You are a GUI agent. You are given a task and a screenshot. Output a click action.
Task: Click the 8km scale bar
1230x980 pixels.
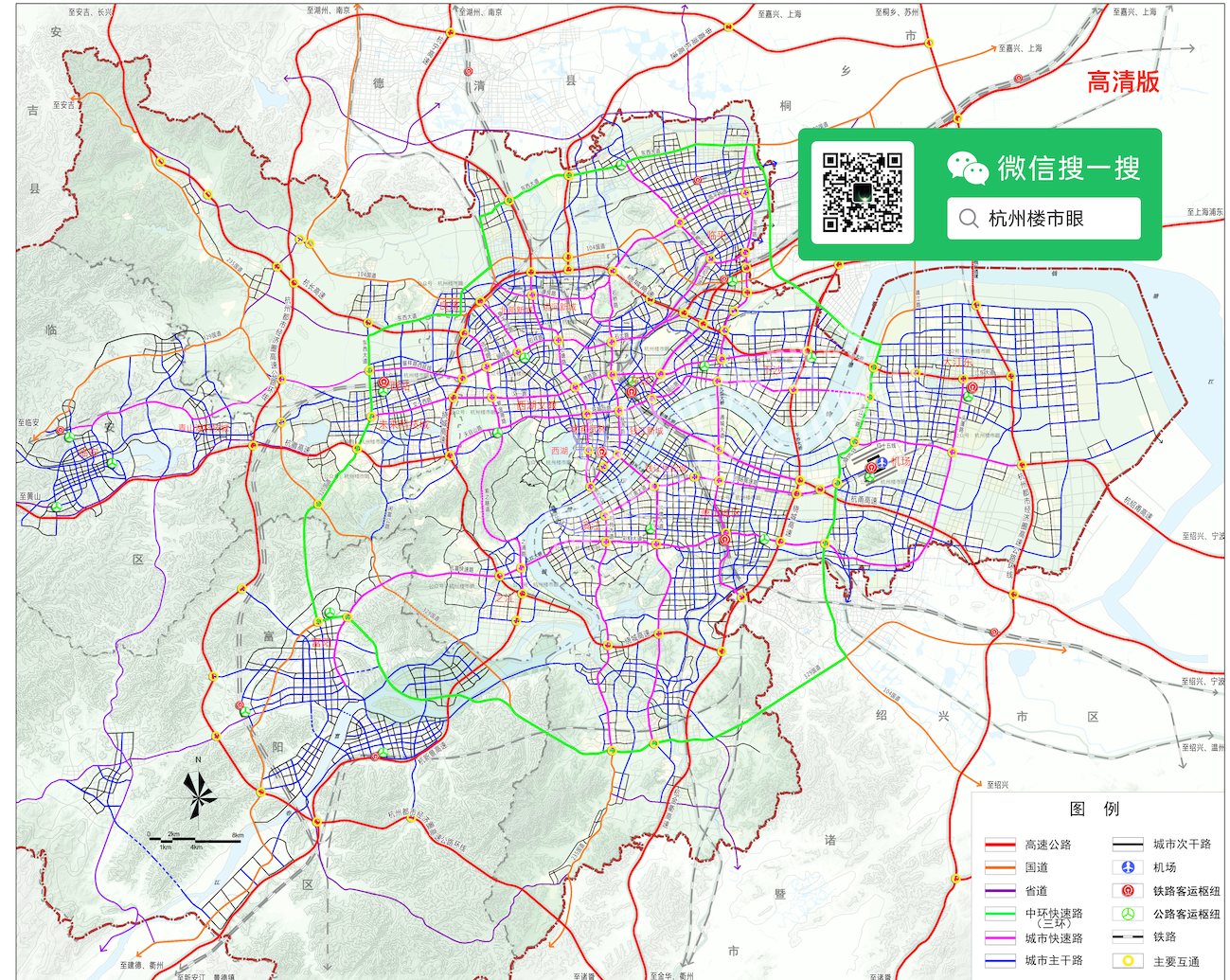click(196, 840)
